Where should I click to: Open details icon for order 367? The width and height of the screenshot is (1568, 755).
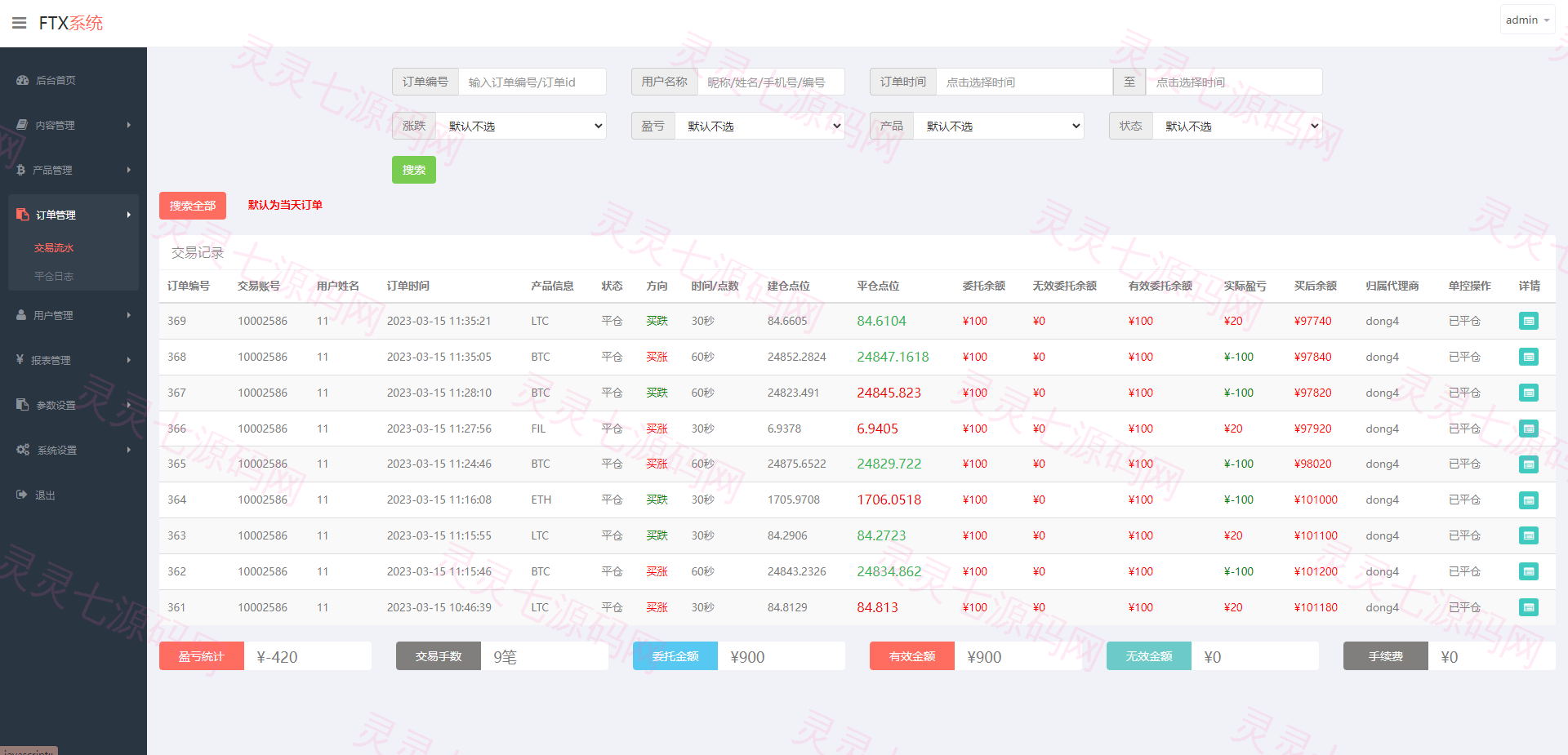point(1529,393)
